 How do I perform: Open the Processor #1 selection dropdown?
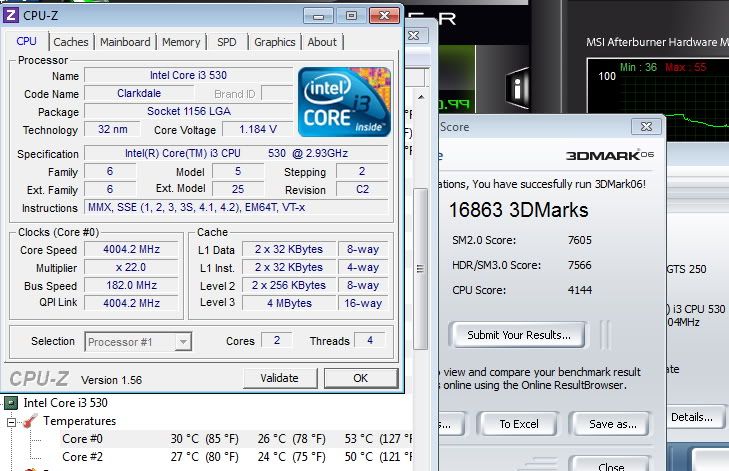coord(183,342)
